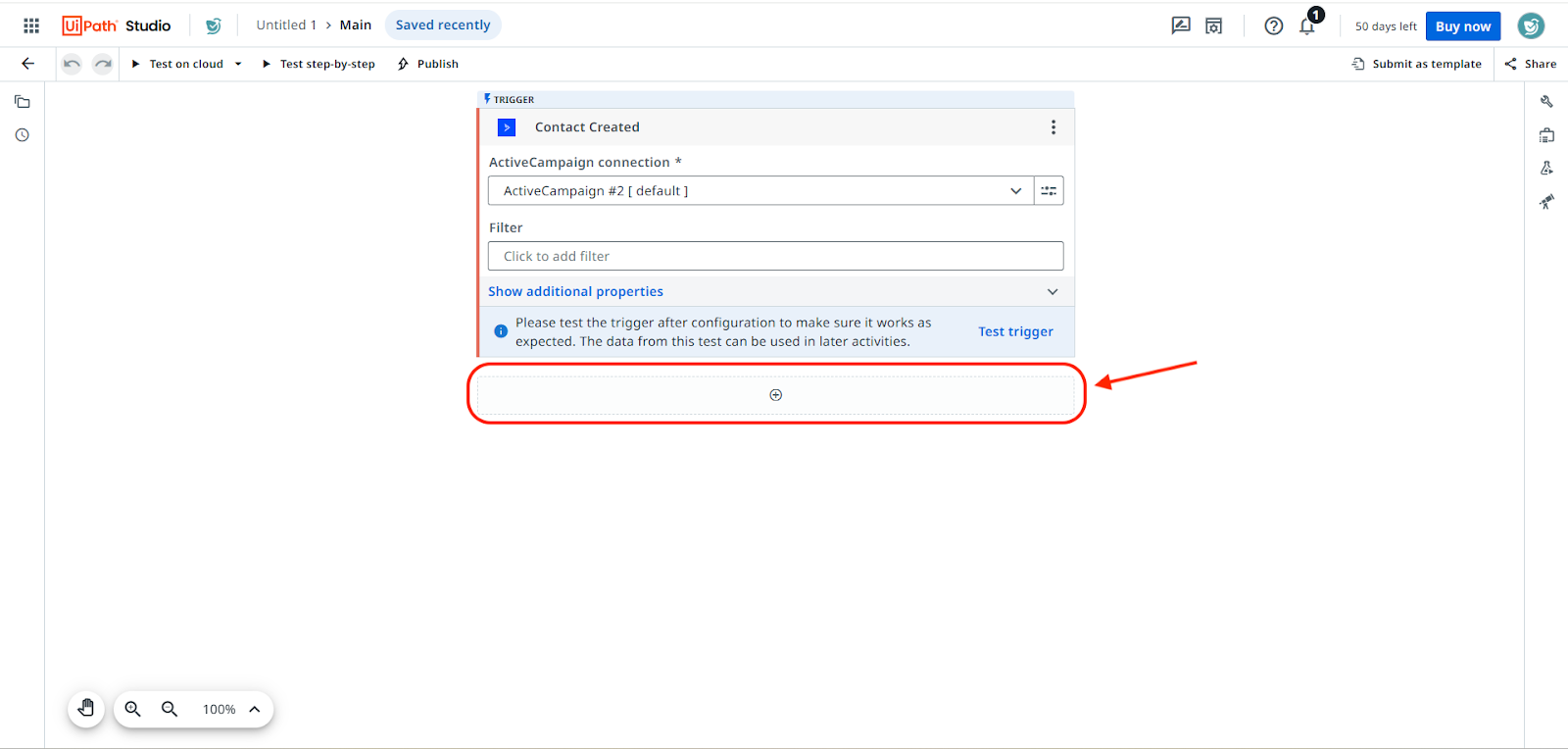Open the project explorer folder icon

23,102
